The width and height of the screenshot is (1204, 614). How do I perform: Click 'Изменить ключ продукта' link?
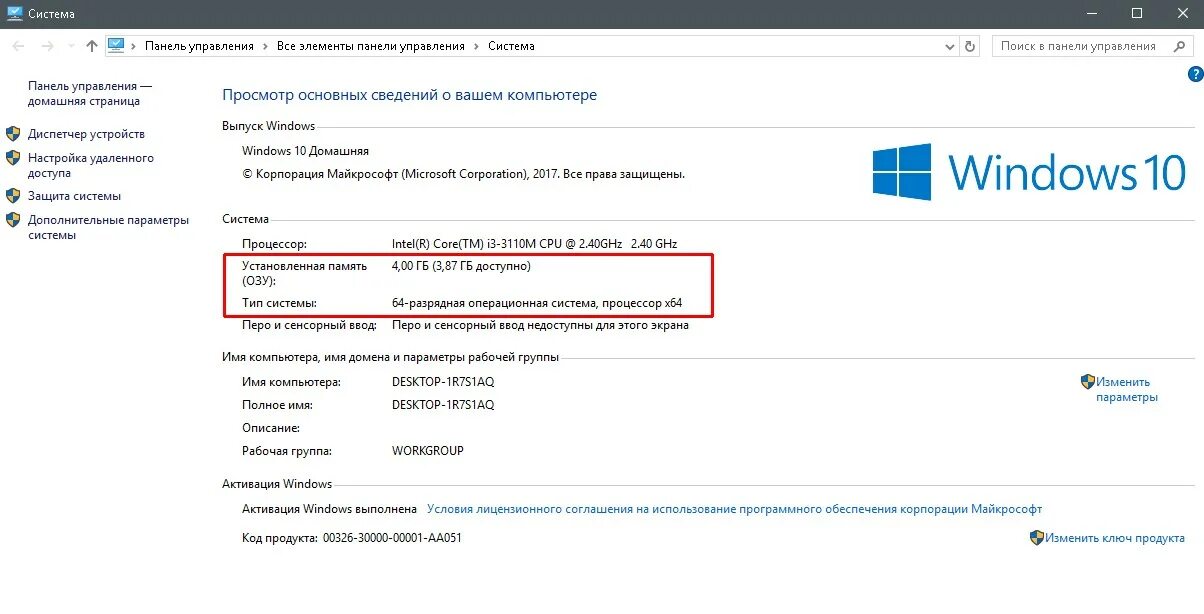pos(1115,538)
